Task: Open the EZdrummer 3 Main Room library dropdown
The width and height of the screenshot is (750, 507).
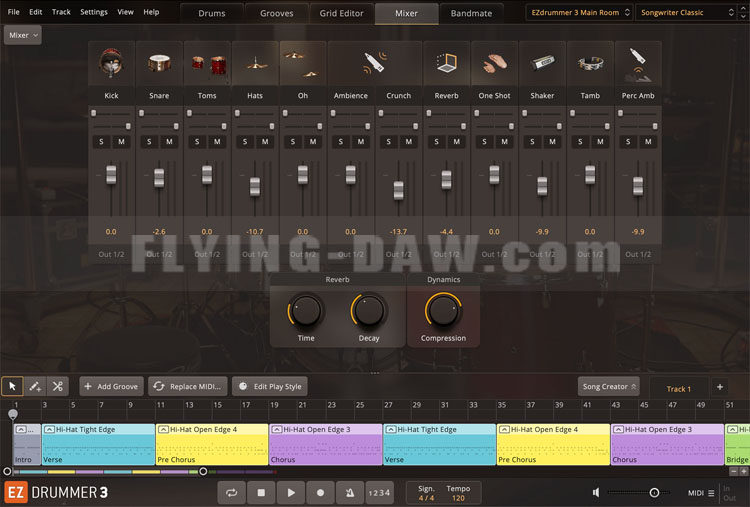Action: coord(580,12)
